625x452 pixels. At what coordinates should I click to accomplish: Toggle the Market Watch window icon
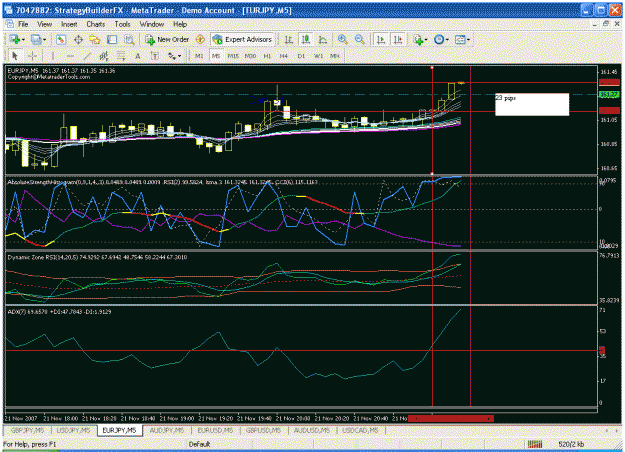[x=61, y=39]
